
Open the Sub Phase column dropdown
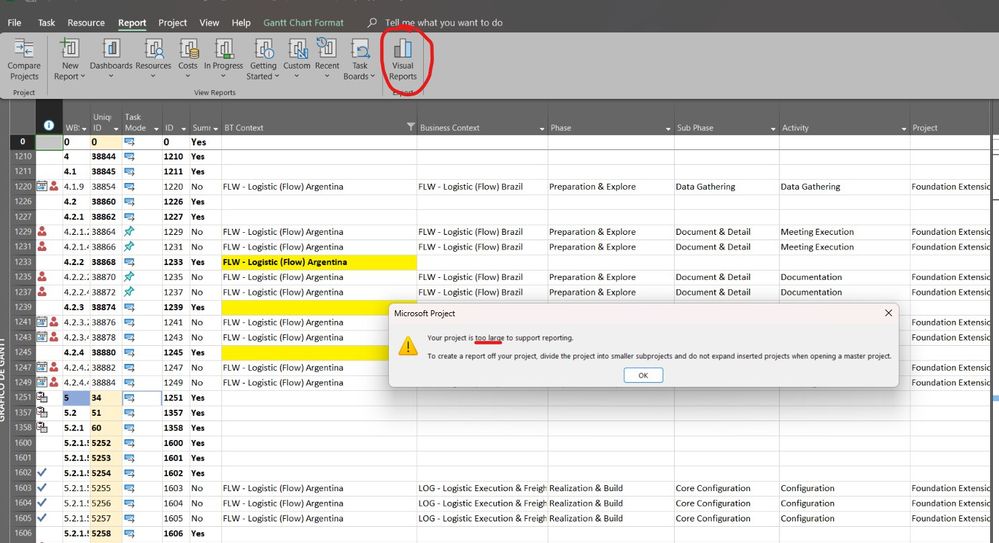tap(773, 128)
